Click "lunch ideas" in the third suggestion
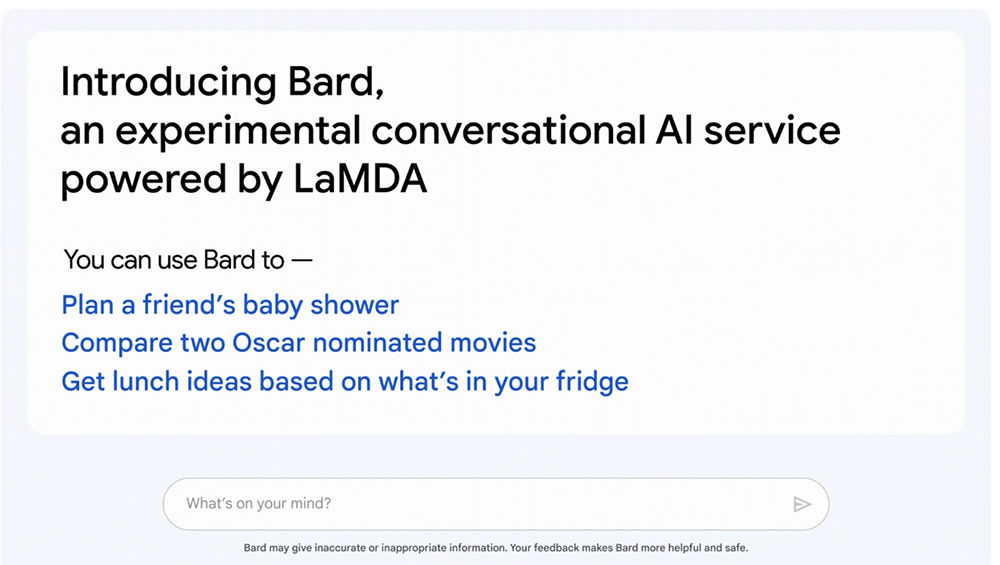Viewport: 1000px width, 565px height. pyautogui.click(x=185, y=381)
